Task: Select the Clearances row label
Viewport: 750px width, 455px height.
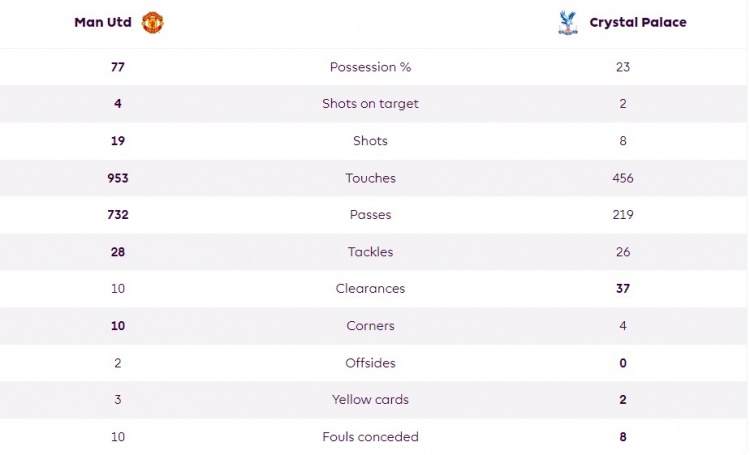Action: 371,289
